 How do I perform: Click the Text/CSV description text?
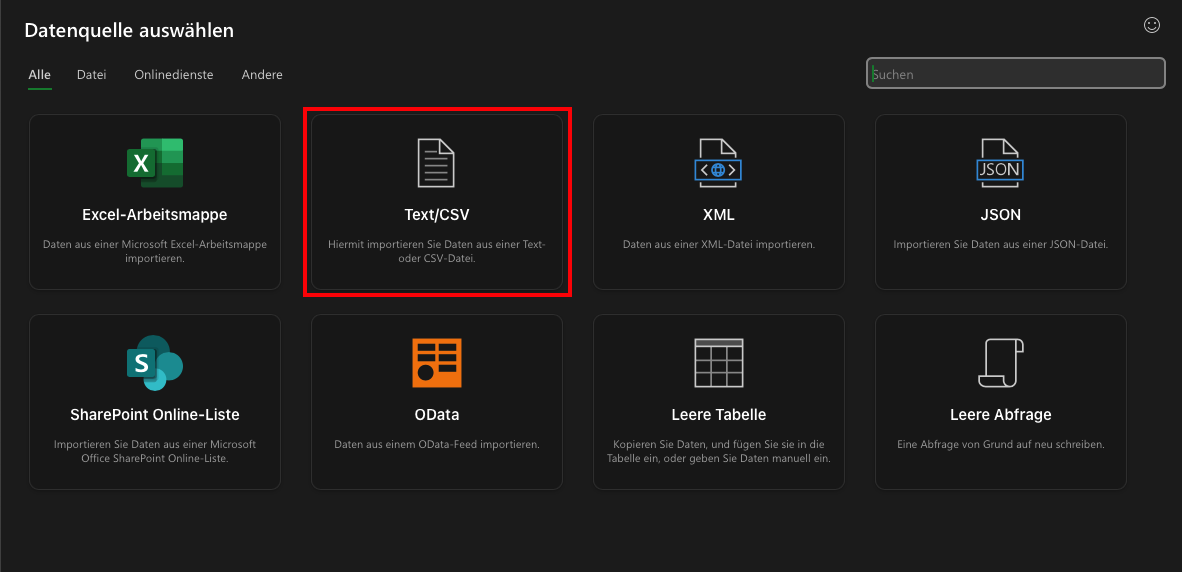436,251
